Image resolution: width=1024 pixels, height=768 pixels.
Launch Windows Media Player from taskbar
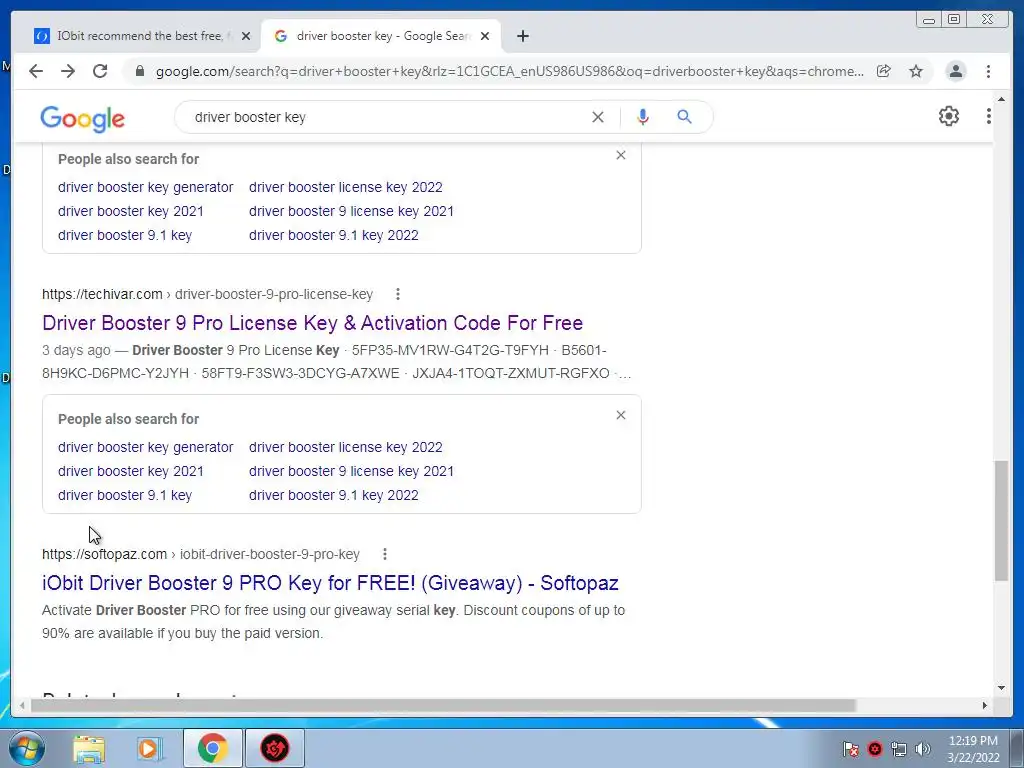(149, 748)
